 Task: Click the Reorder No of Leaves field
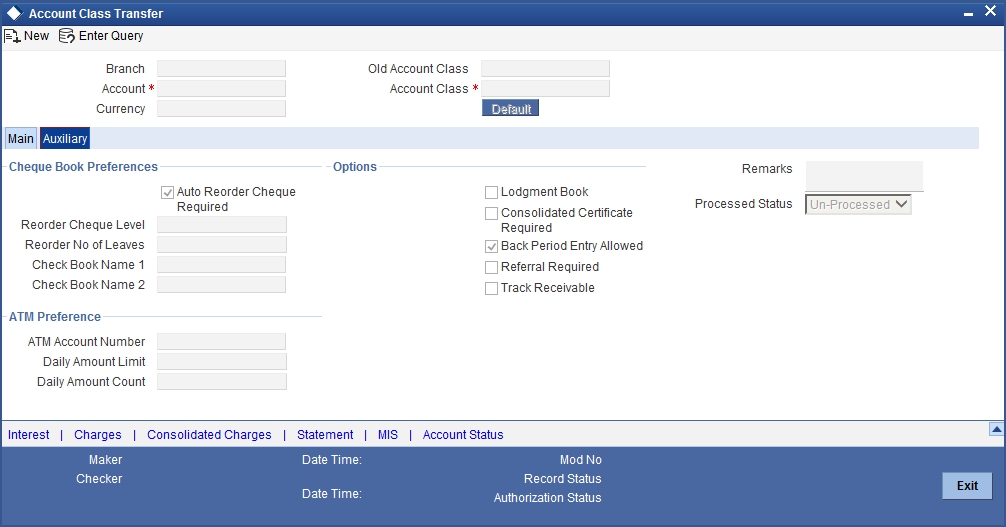tap(222, 245)
